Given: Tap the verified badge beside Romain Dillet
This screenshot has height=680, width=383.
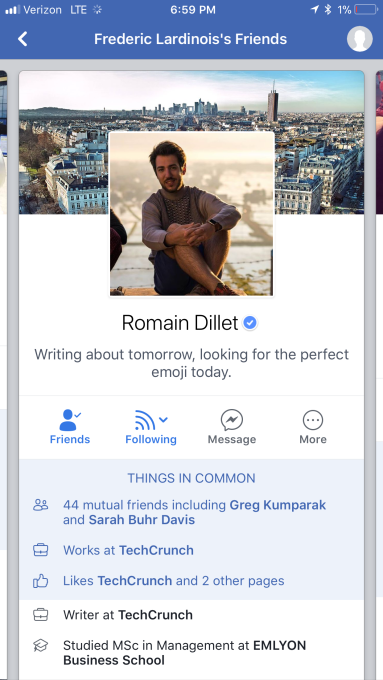Looking at the screenshot, I should 250,323.
